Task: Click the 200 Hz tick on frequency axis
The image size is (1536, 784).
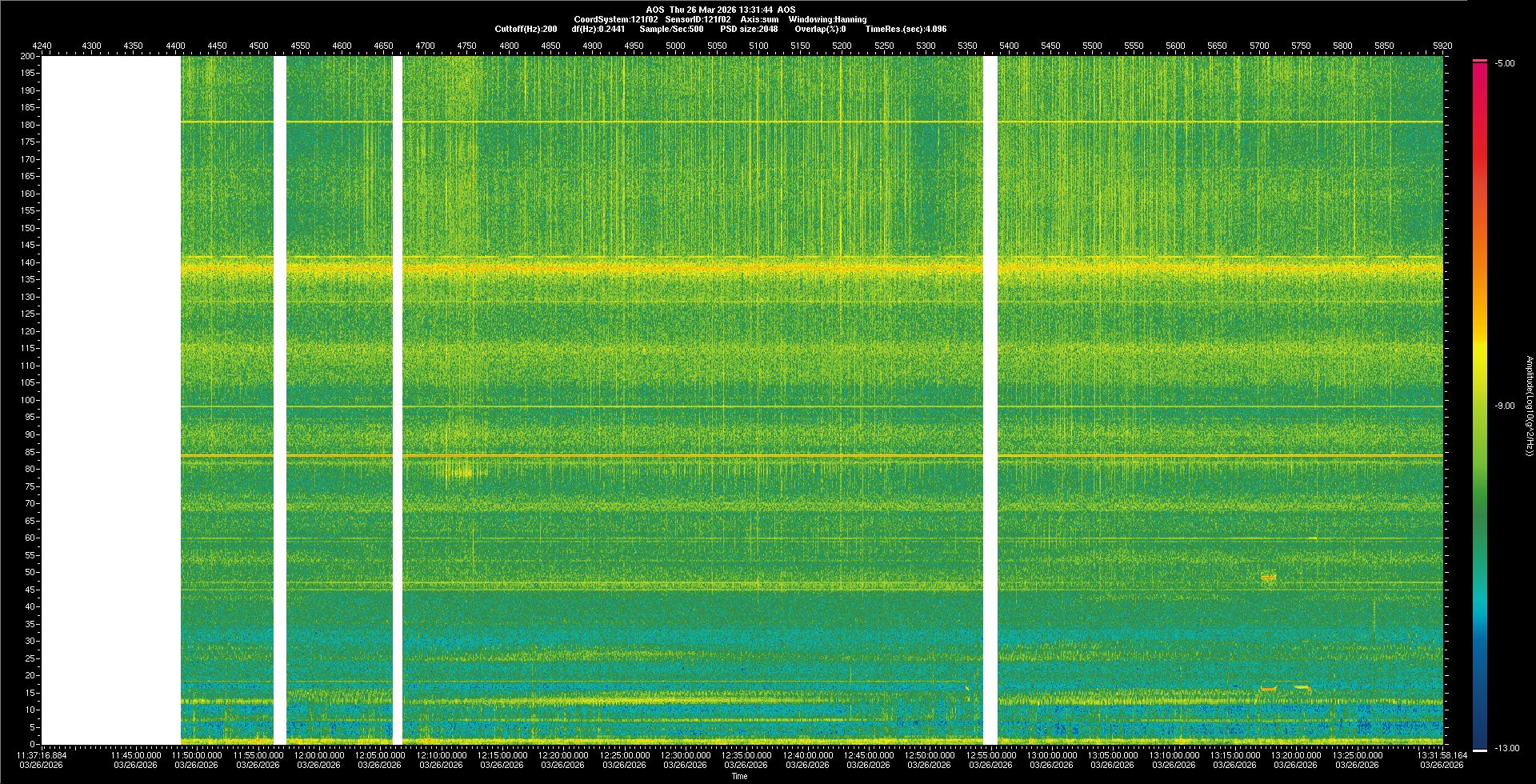Action: tap(28, 56)
